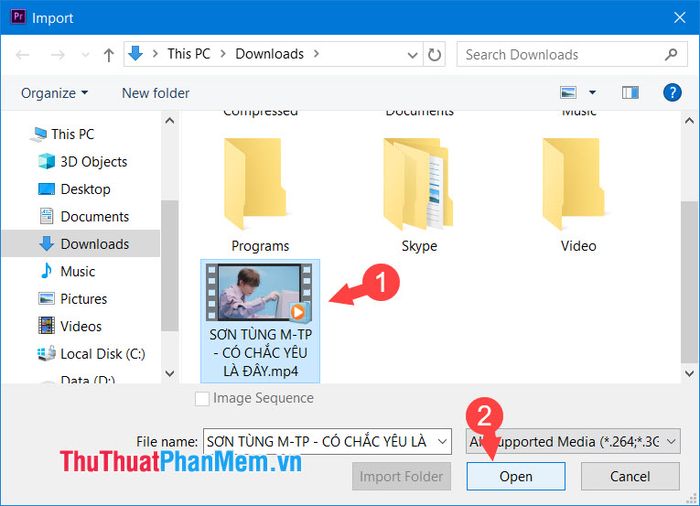Click the Back navigation arrow
700x506 pixels.
pos(22,54)
